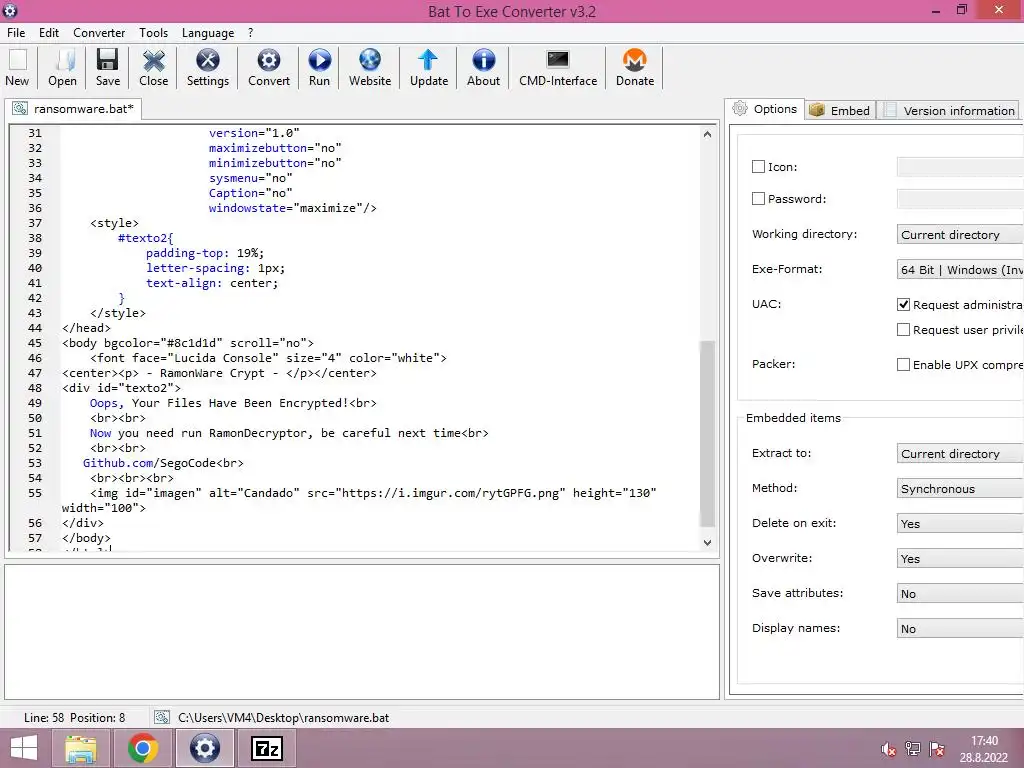Open the Extract to dropdown
The height and width of the screenshot is (768, 1024).
pos(960,453)
